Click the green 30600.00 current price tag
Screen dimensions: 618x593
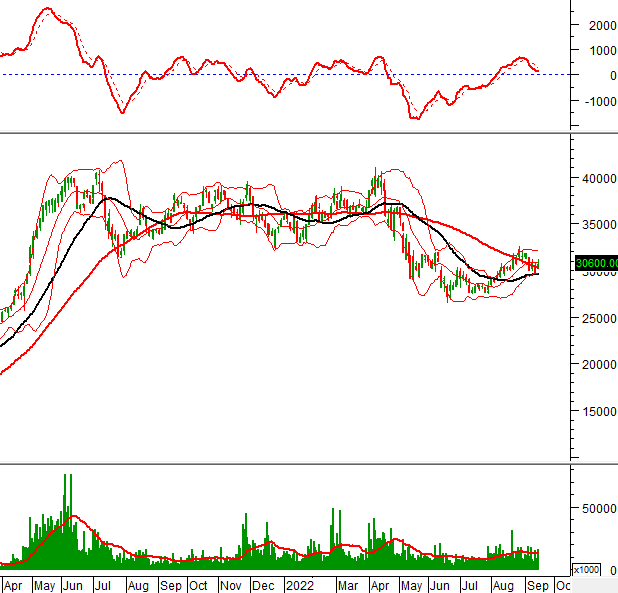pyautogui.click(x=594, y=264)
